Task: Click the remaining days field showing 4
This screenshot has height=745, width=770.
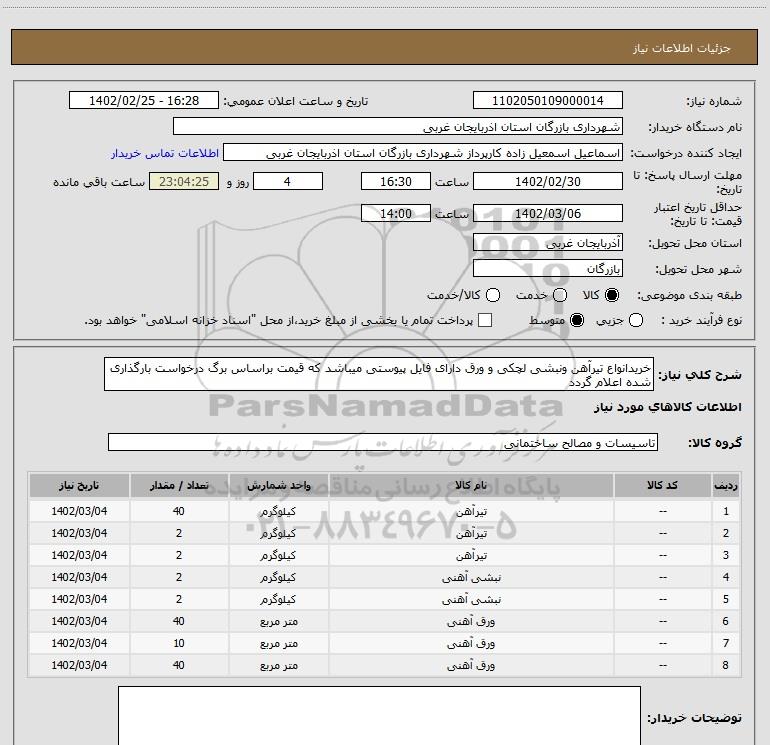Action: click(x=288, y=182)
